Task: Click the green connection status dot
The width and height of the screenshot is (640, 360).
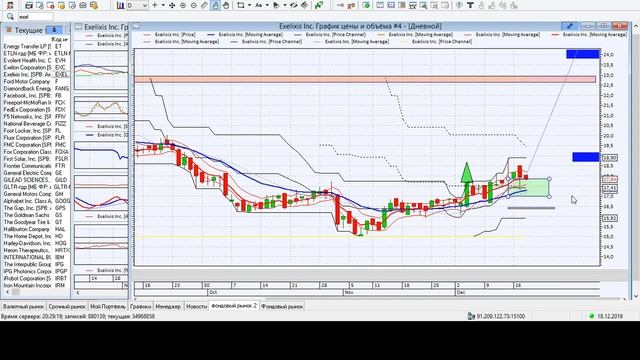Action: (x=592, y=316)
